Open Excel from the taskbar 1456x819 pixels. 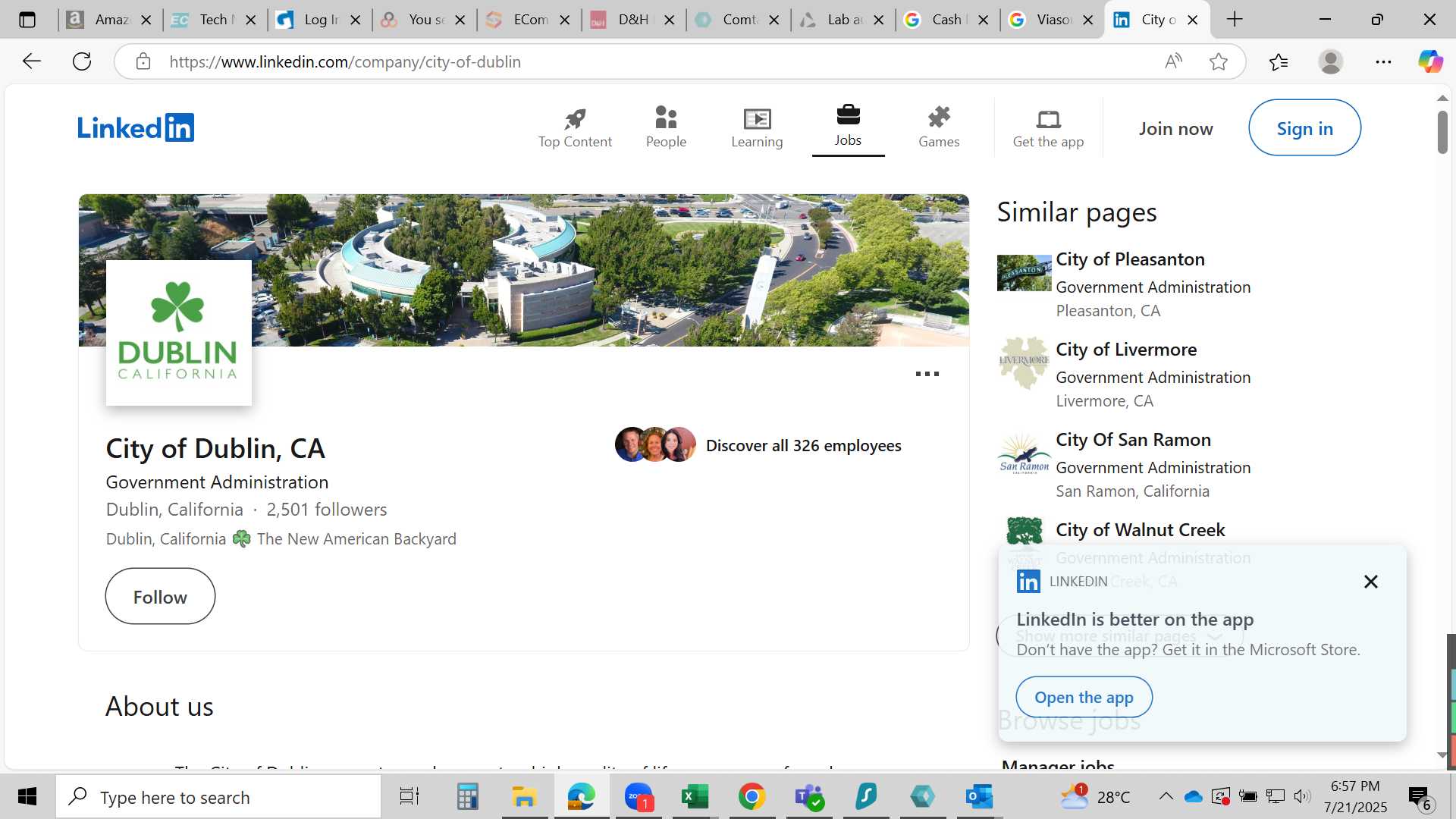click(x=695, y=797)
